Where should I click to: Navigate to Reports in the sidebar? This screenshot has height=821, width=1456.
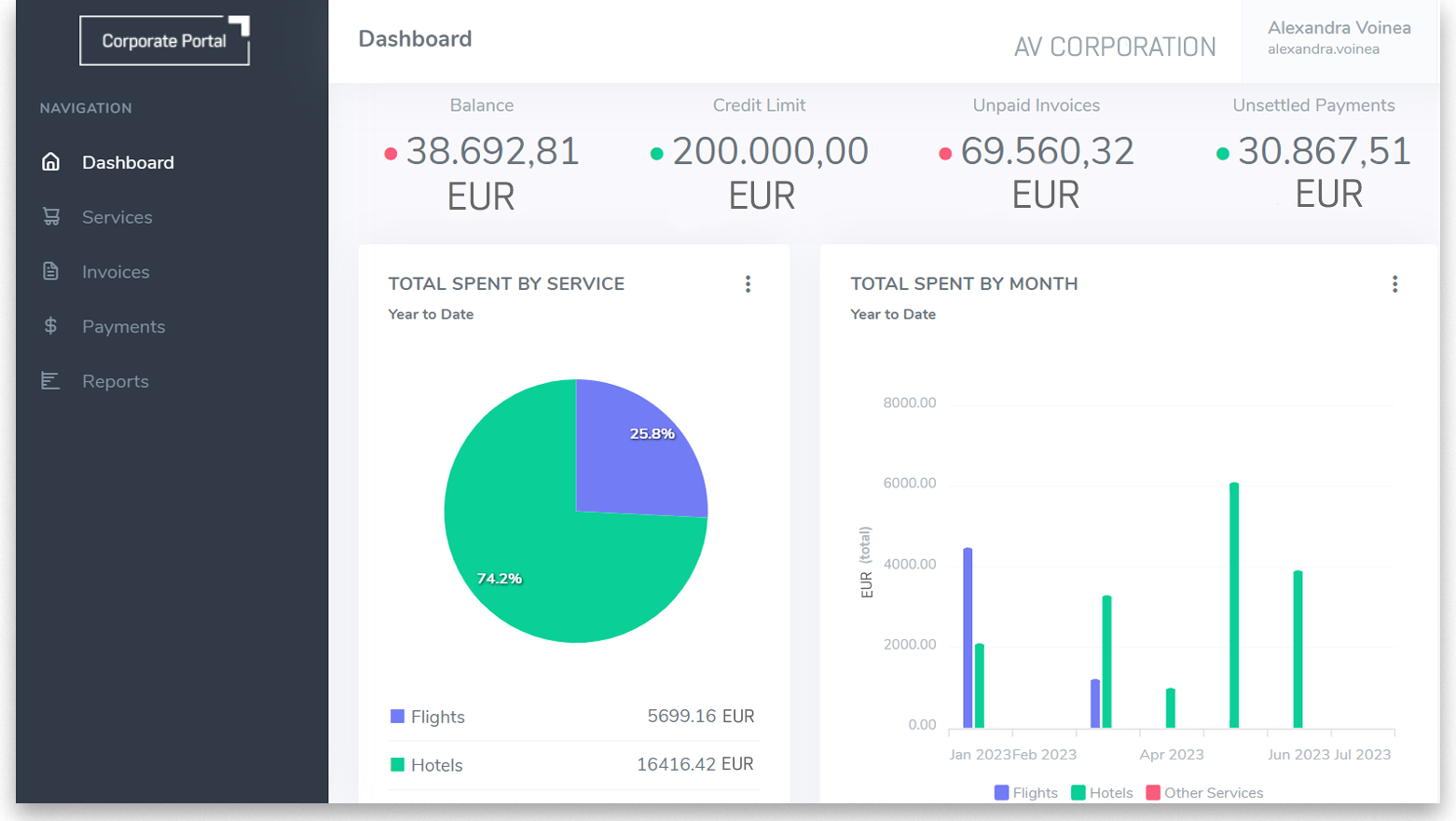click(115, 380)
